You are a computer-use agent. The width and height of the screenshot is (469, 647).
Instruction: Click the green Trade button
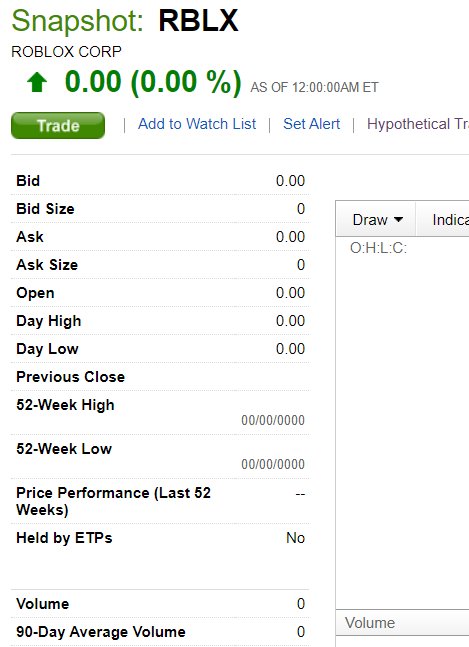point(58,125)
